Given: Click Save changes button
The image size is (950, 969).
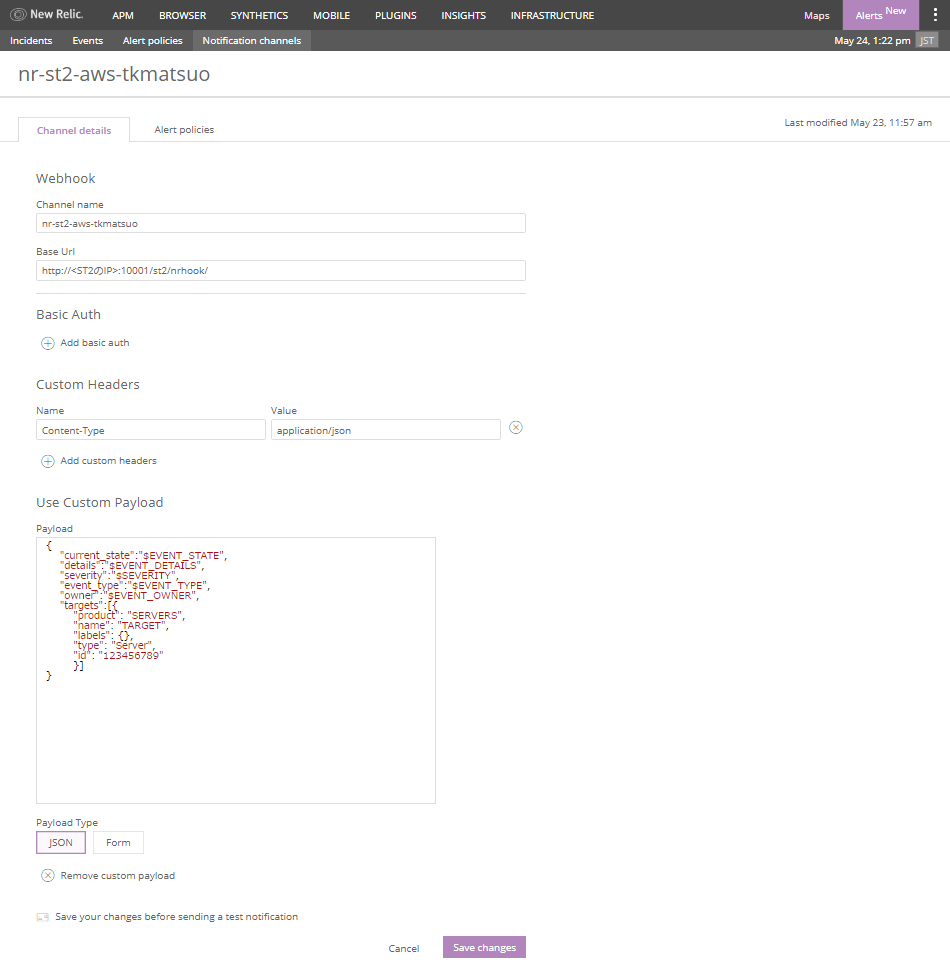Looking at the screenshot, I should point(485,947).
